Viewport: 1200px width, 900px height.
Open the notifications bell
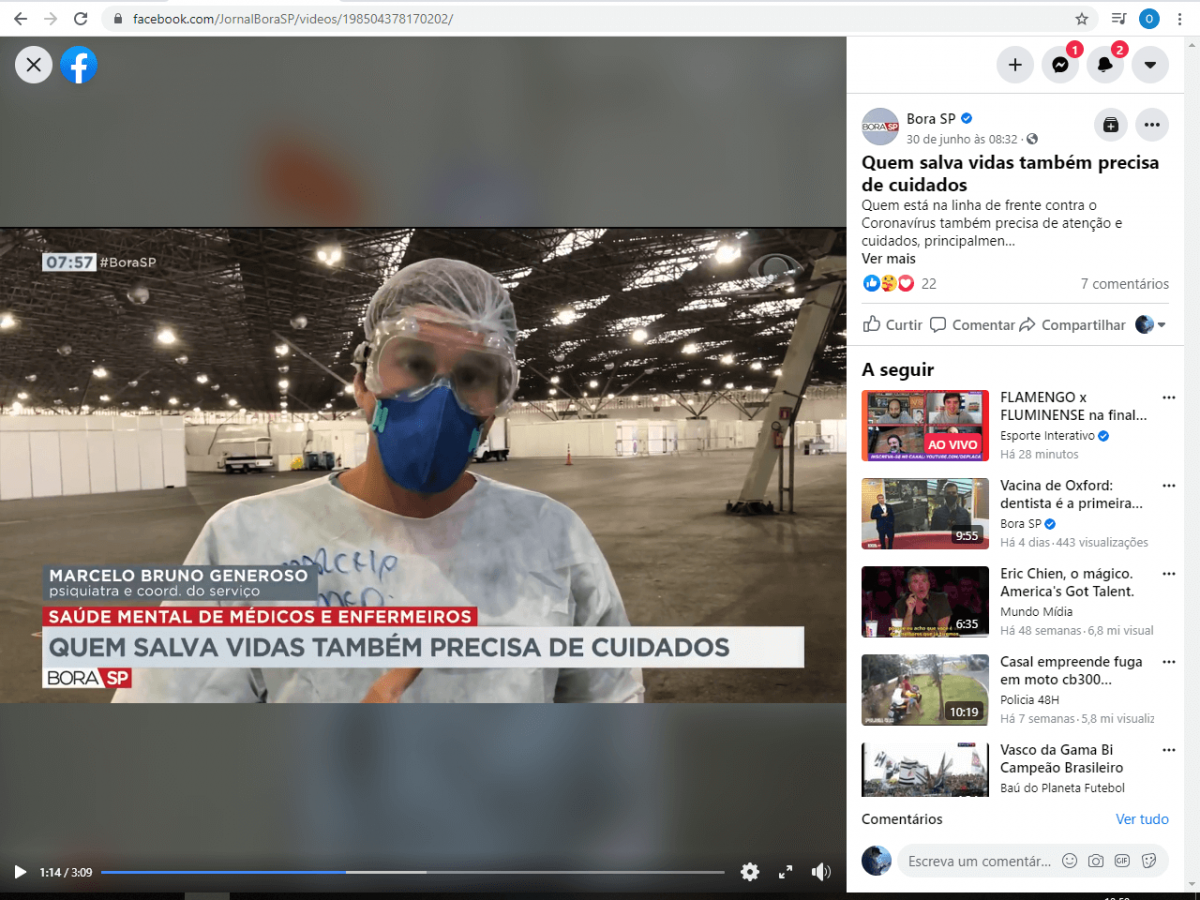pos(1105,65)
